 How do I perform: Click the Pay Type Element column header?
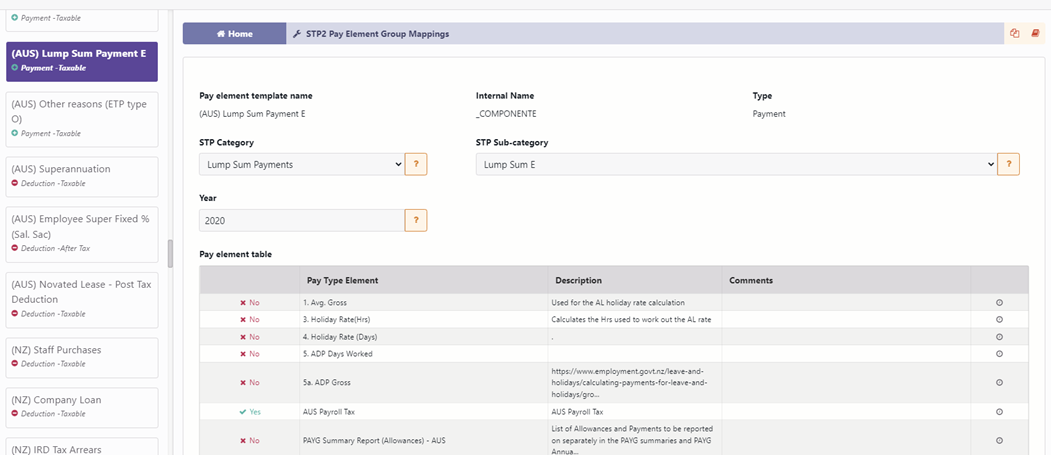coord(424,280)
